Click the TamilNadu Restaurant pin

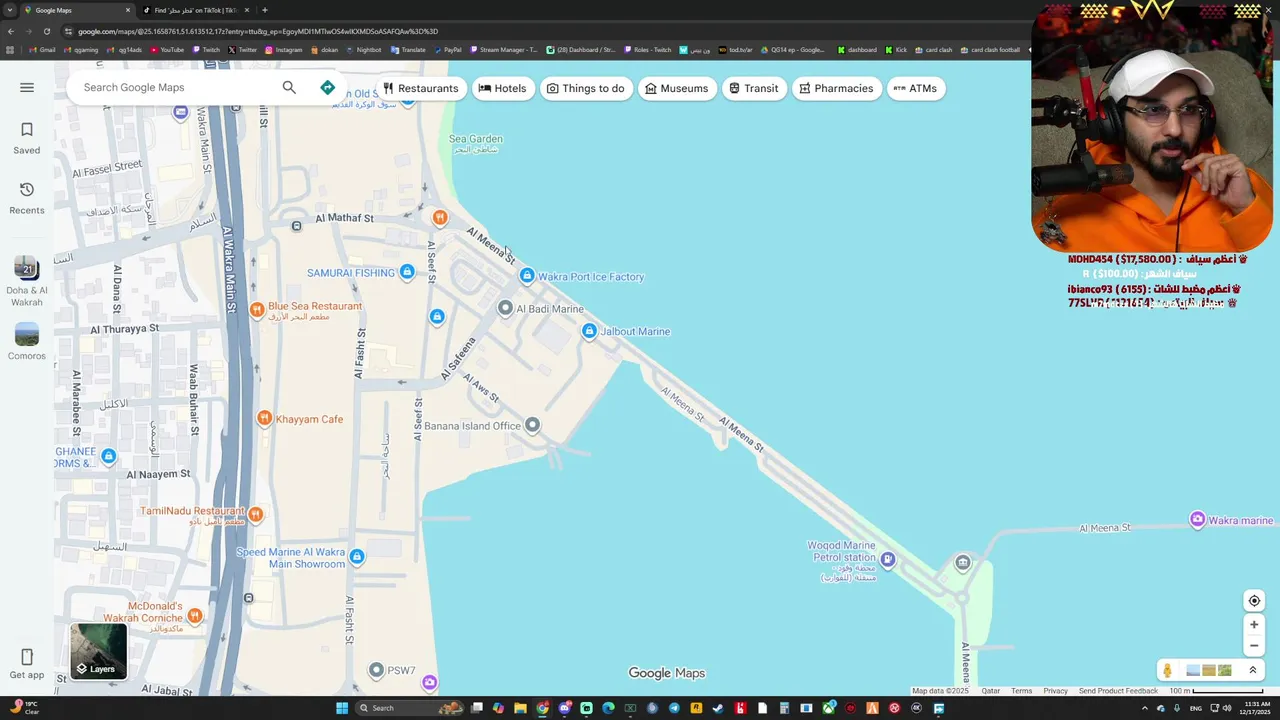tap(256, 514)
